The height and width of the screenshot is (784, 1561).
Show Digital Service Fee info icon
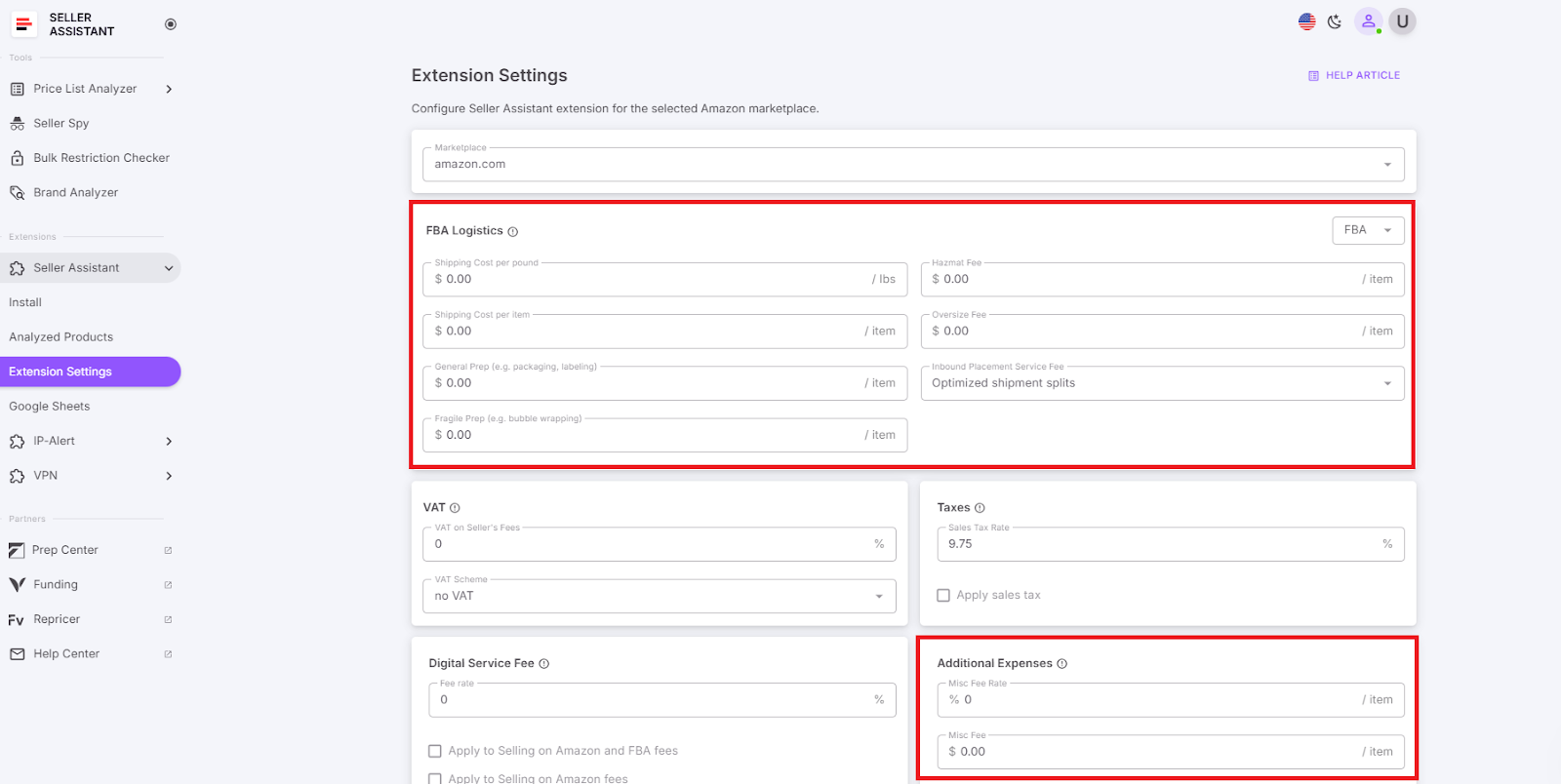(544, 664)
